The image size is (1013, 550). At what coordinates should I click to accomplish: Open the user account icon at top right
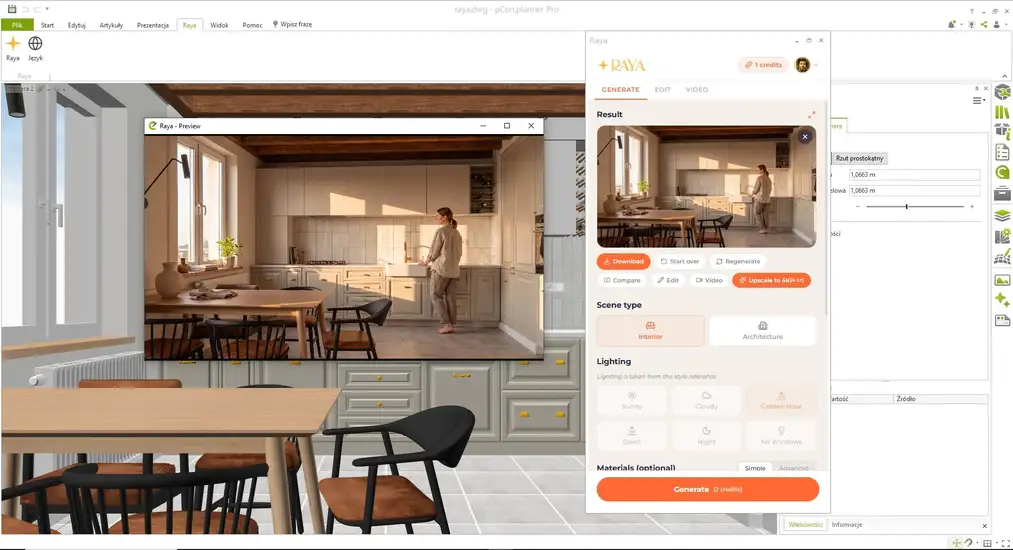pyautogui.click(x=997, y=24)
